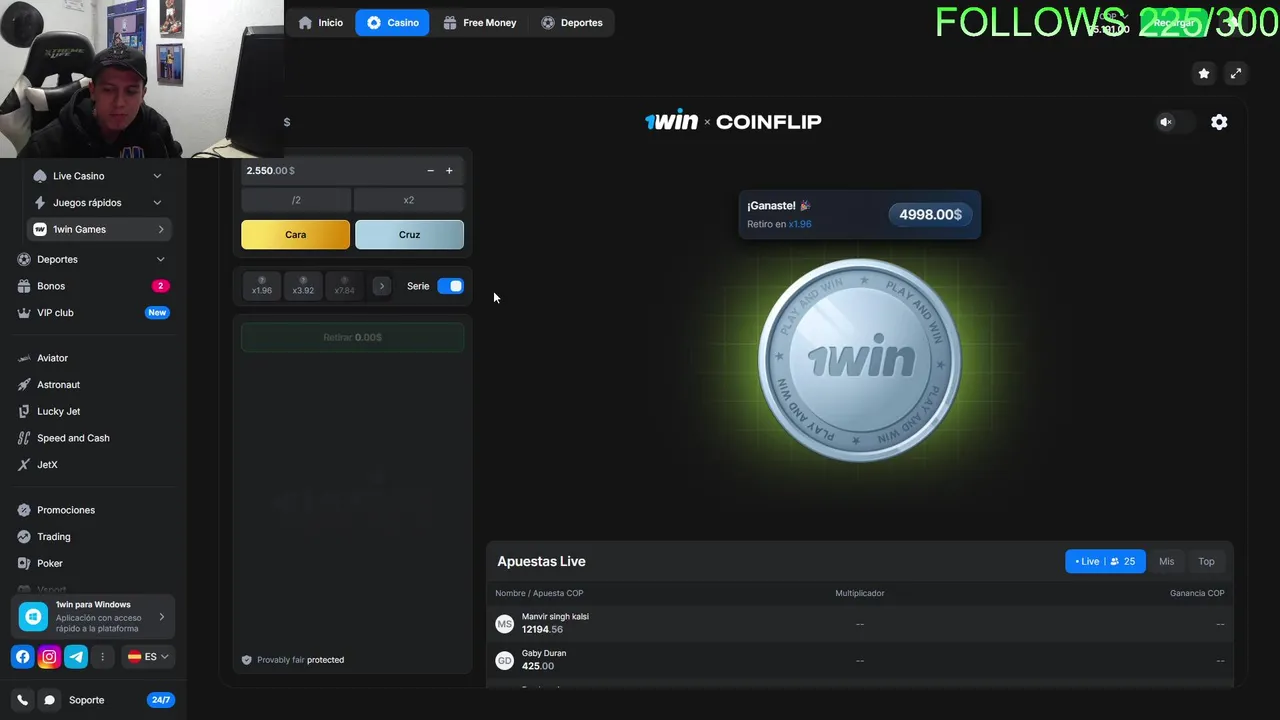Click the 4998.00$ winnings badge
The image size is (1280, 720).
pyautogui.click(x=930, y=214)
